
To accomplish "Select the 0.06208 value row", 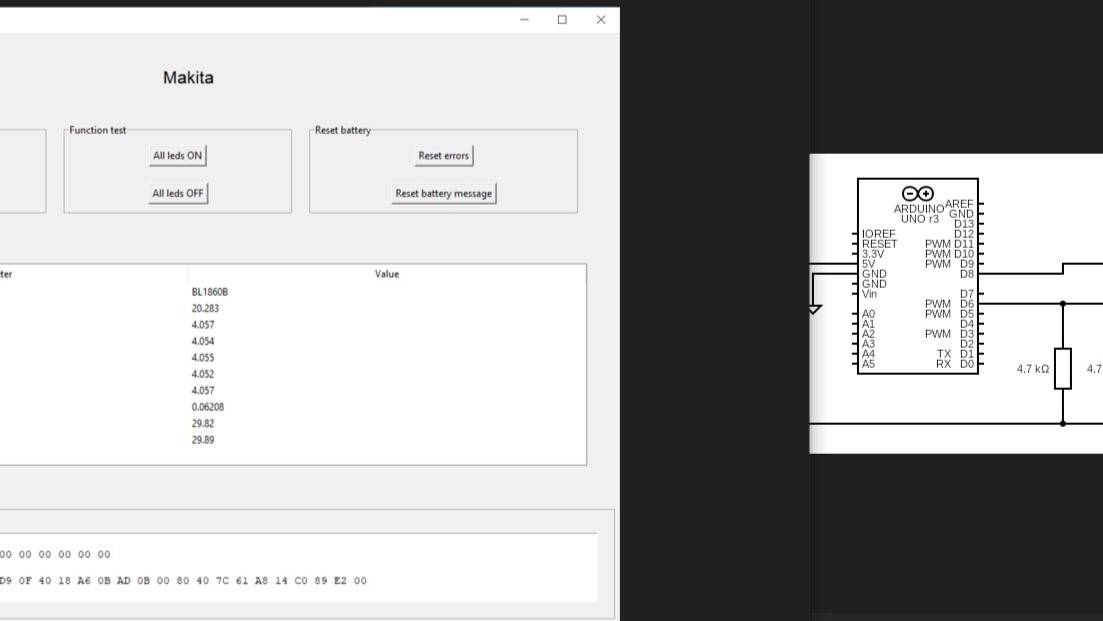I will coord(292,406).
